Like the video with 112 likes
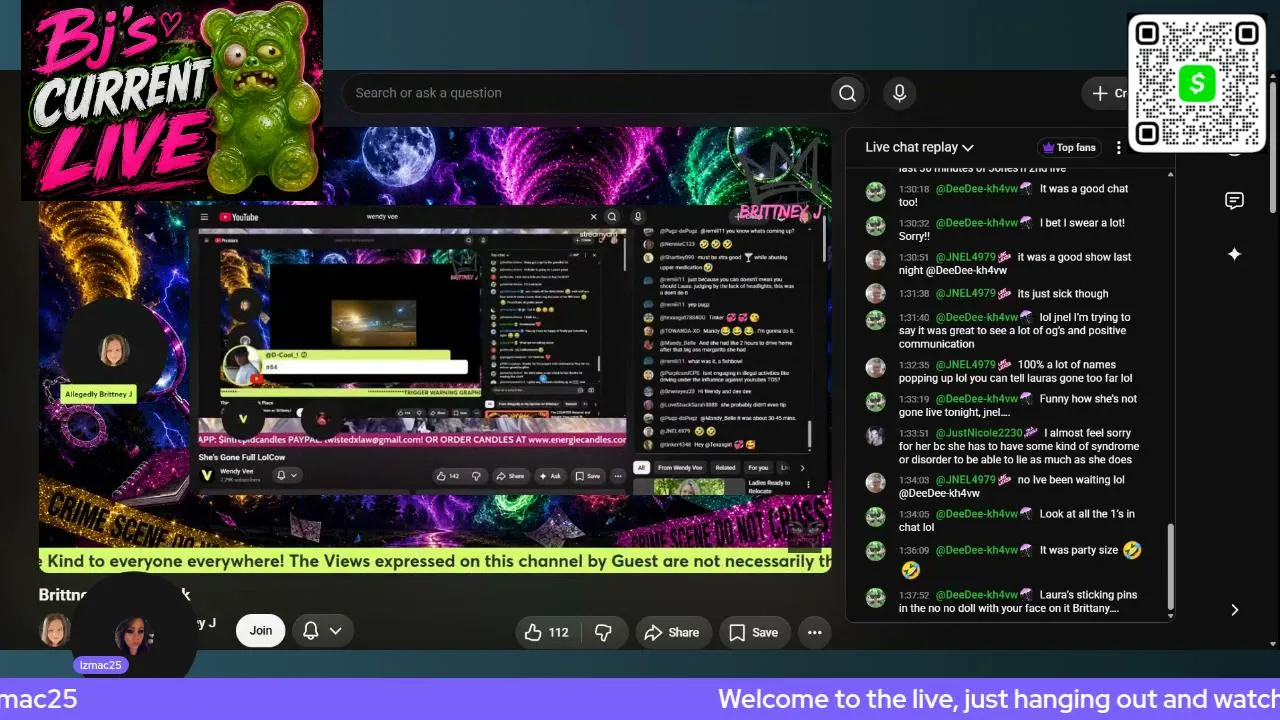The width and height of the screenshot is (1280, 720). [x=546, y=632]
